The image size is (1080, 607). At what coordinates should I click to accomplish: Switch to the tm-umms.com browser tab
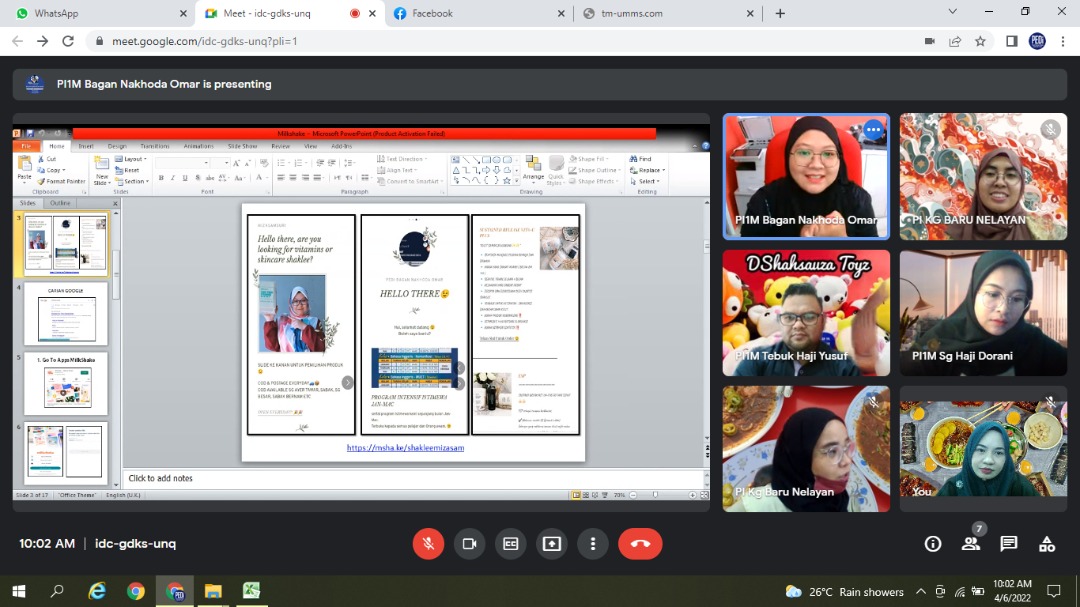point(667,13)
